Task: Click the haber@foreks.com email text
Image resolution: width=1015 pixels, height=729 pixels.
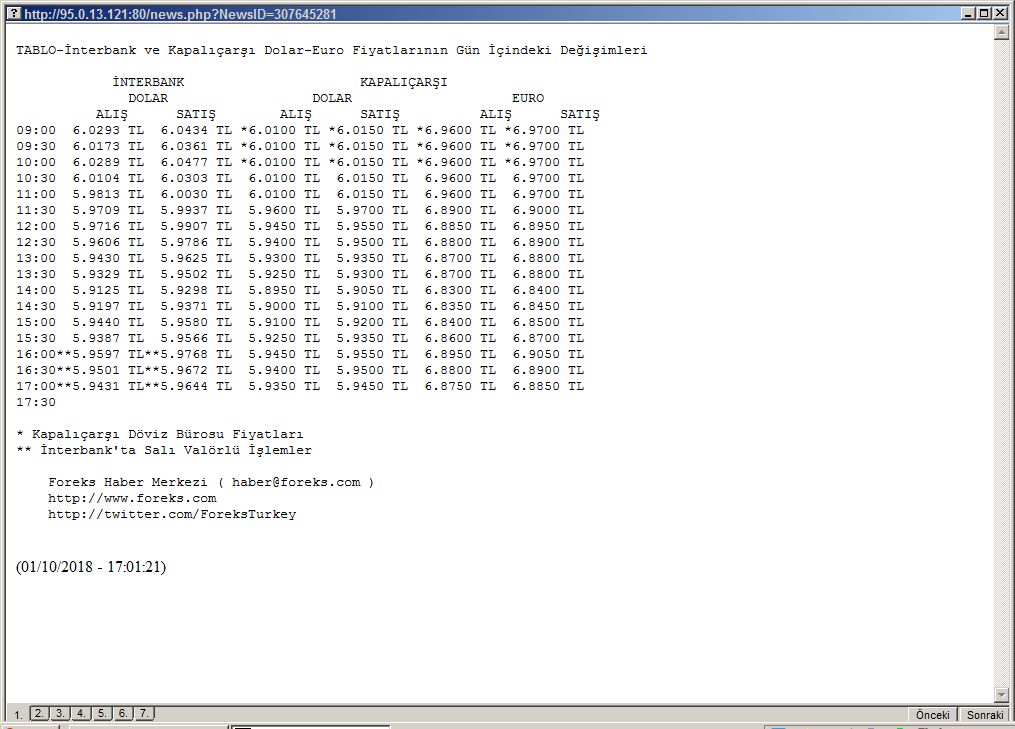Action: tap(296, 482)
